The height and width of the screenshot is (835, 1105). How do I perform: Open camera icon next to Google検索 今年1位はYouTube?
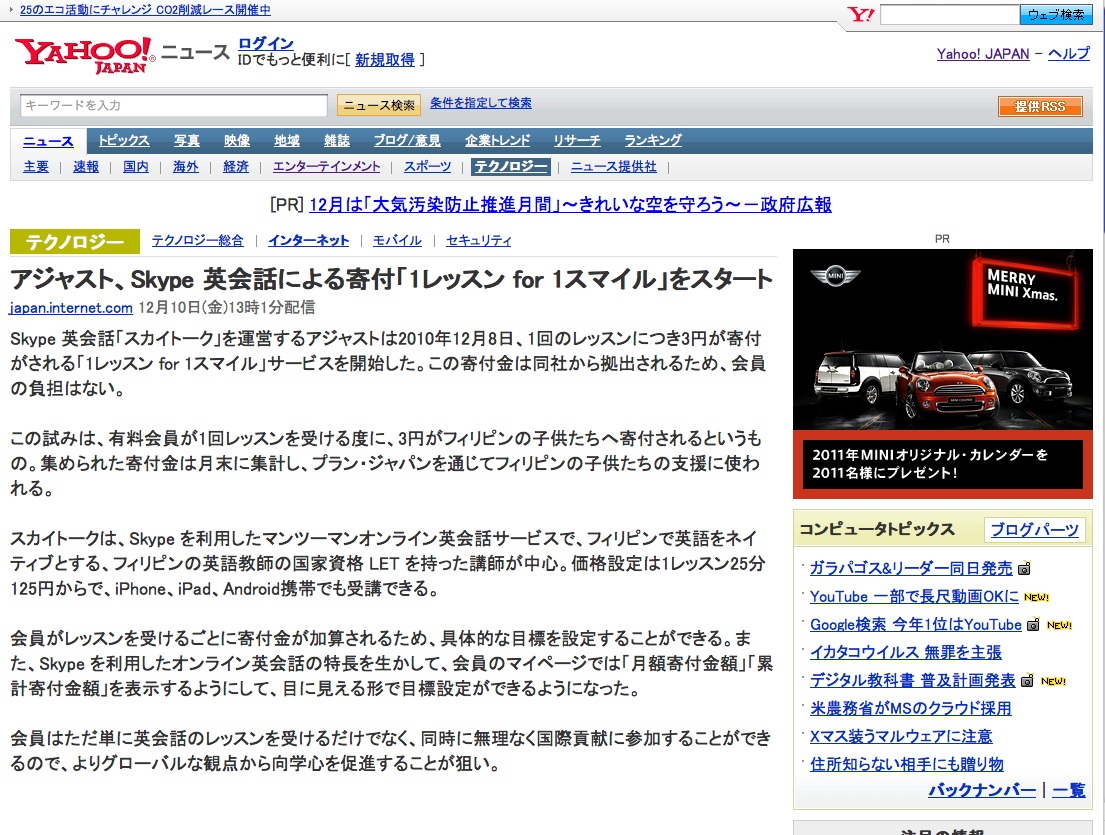(1033, 624)
